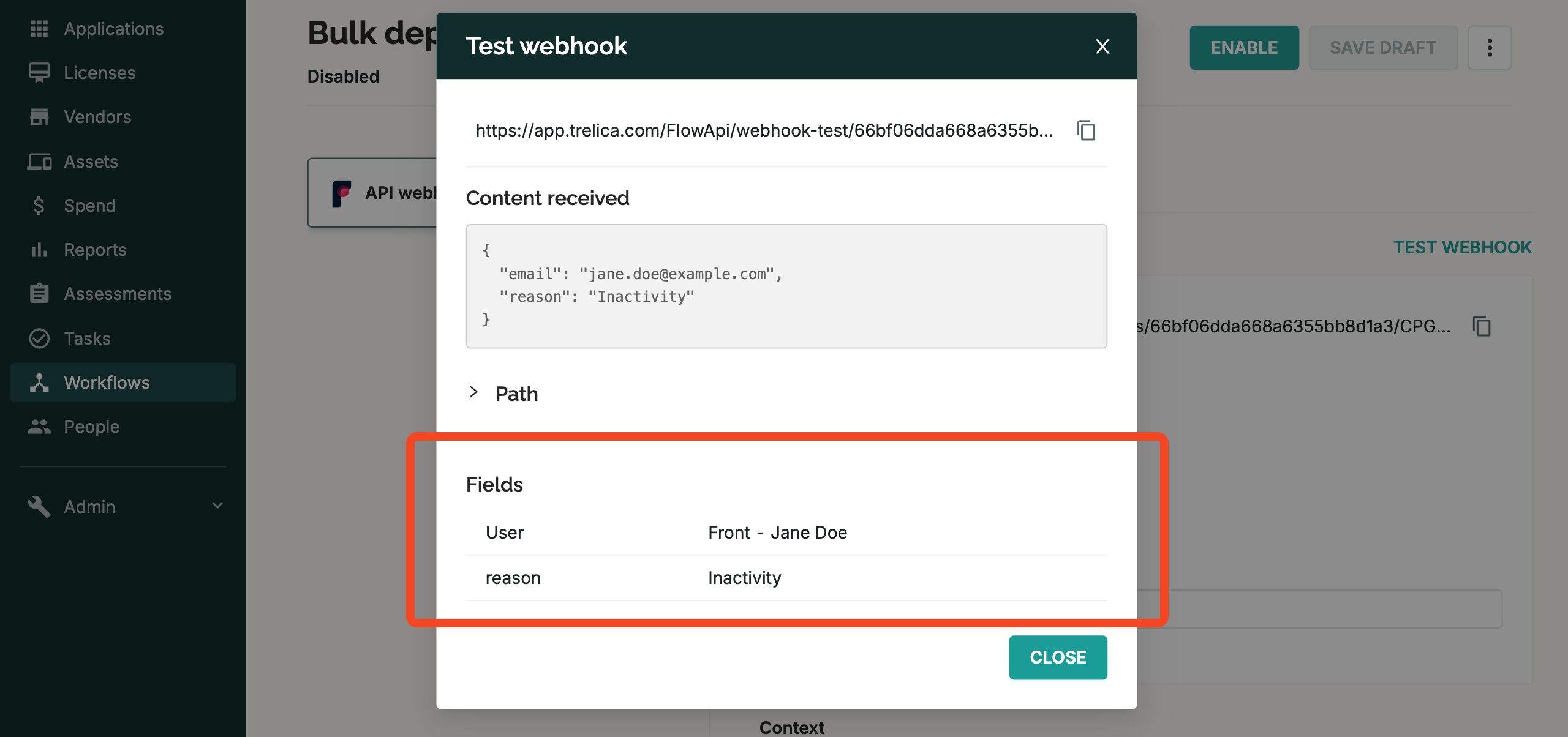Select Workflows in the sidebar
The image size is (1568, 737).
coord(123,383)
